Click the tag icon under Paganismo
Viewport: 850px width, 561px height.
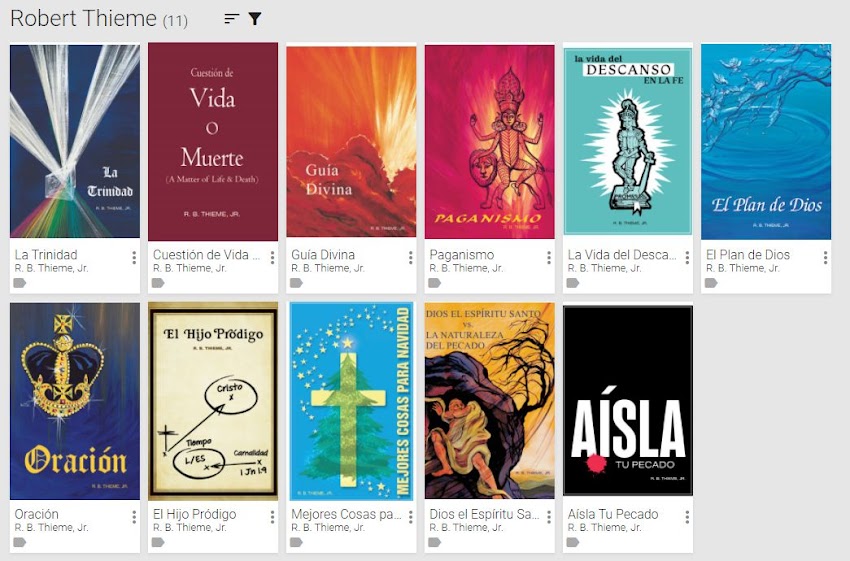435,282
